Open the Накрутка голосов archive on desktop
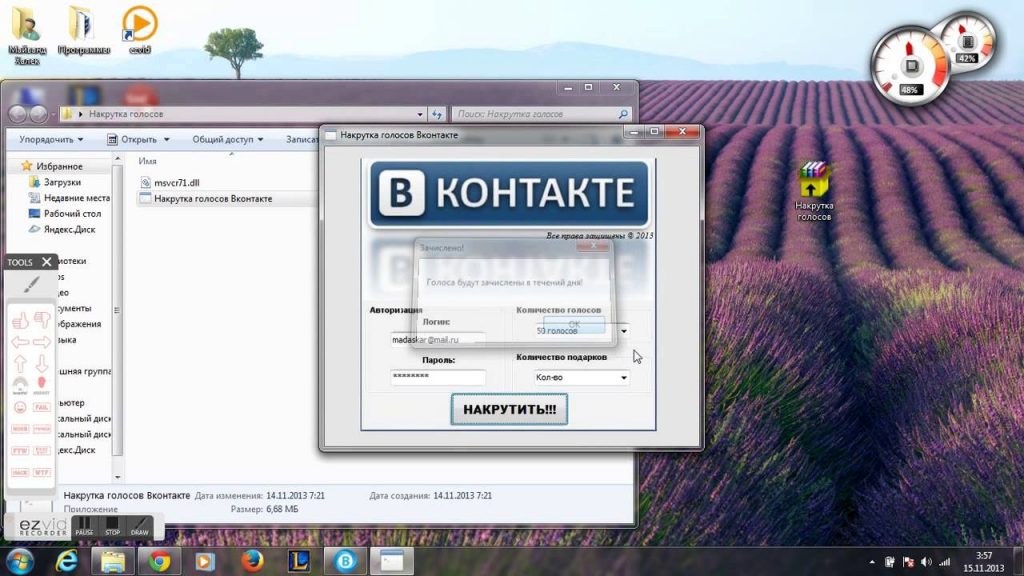Image resolution: width=1024 pixels, height=576 pixels. [815, 182]
